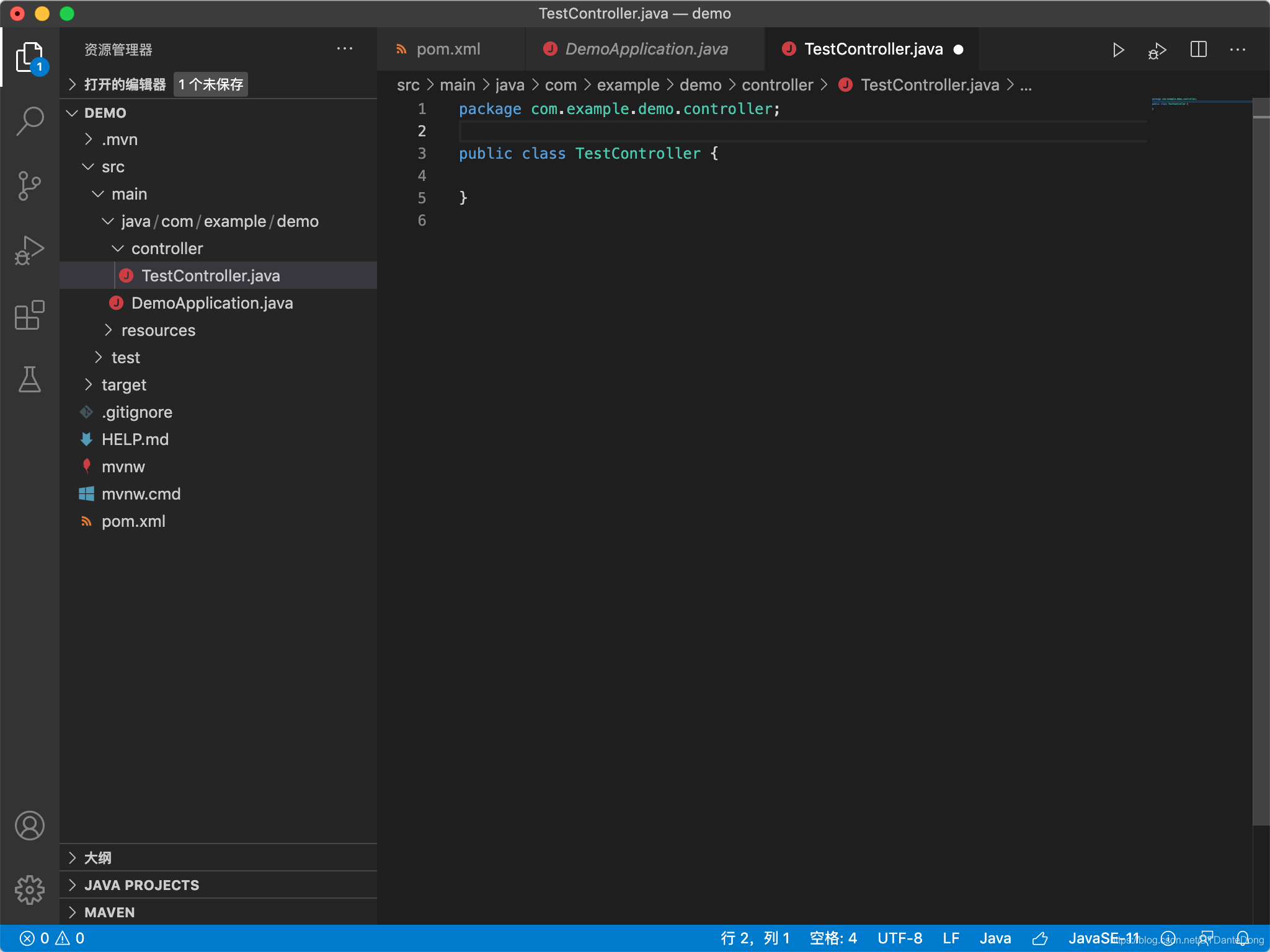Run the Java file with play icon
The height and width of the screenshot is (952, 1270).
1118,50
